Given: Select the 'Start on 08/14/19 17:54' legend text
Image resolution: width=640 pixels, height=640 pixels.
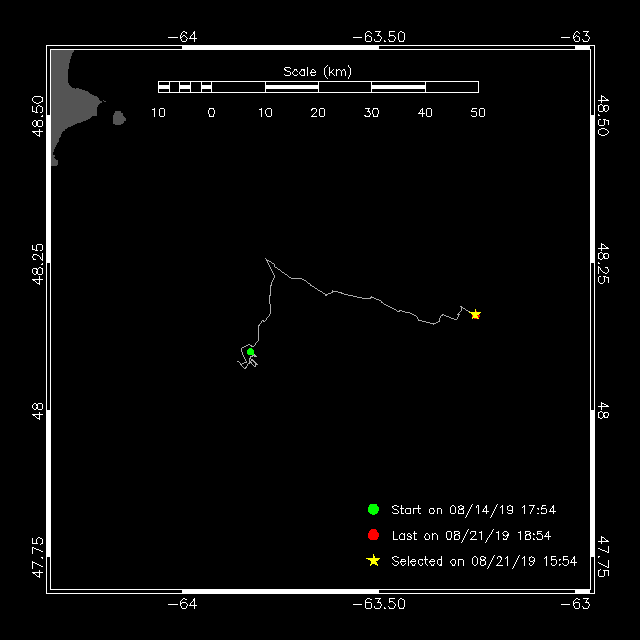Looking at the screenshot, I should click(473, 510).
